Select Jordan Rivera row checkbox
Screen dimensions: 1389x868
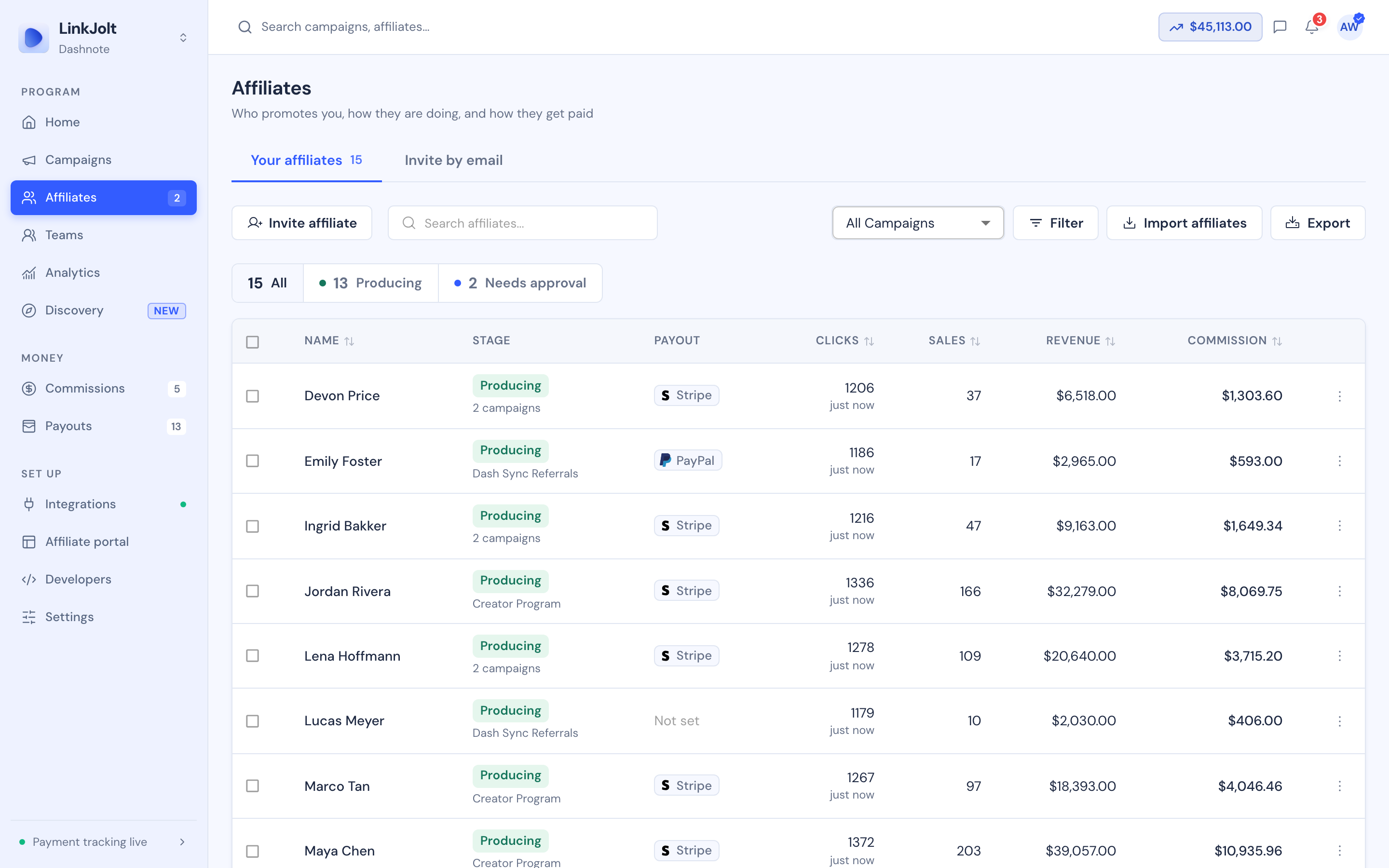pyautogui.click(x=253, y=591)
